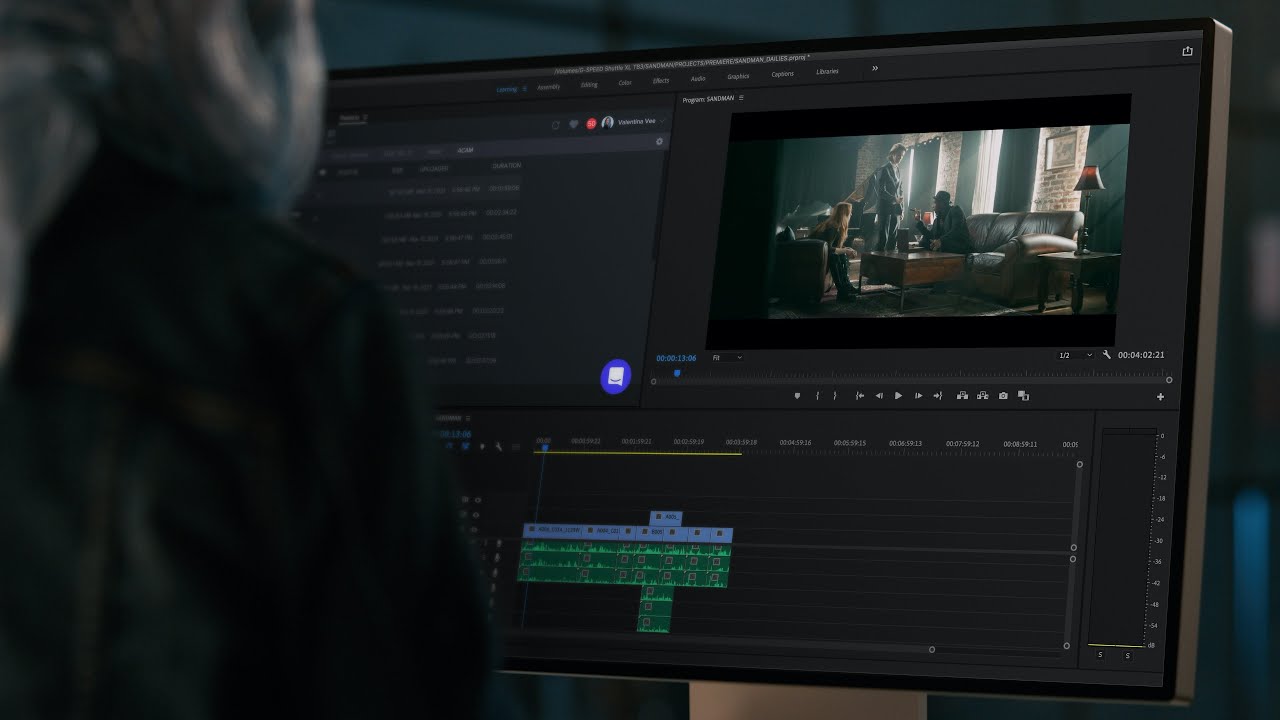
Task: Open the 1/2 playback resolution dropdown
Action: point(1076,355)
